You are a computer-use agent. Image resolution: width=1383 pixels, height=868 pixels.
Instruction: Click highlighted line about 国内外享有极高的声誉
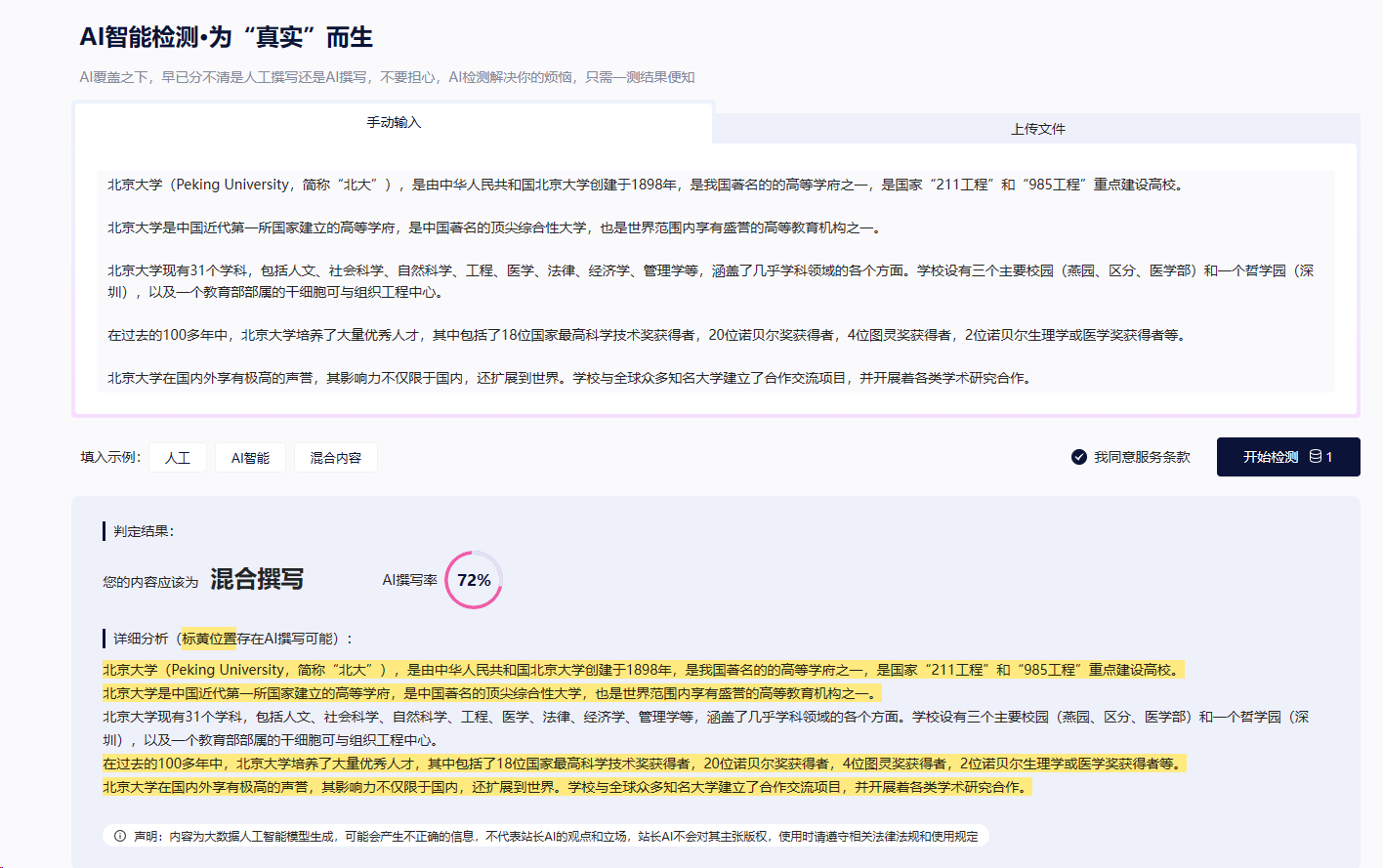click(567, 787)
